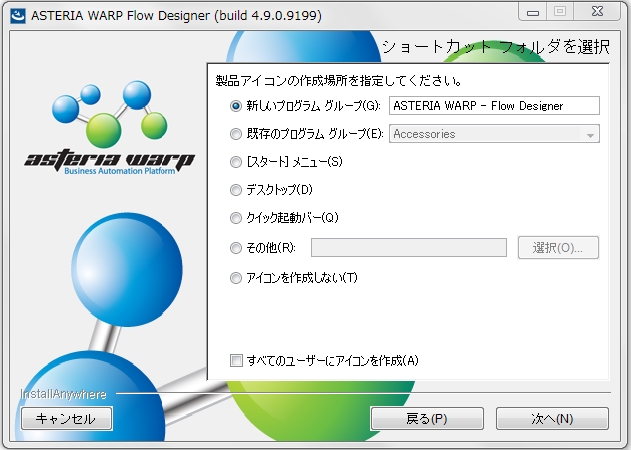Click the InstallAnywhere label
The width and height of the screenshot is (631, 450).
(x=64, y=394)
